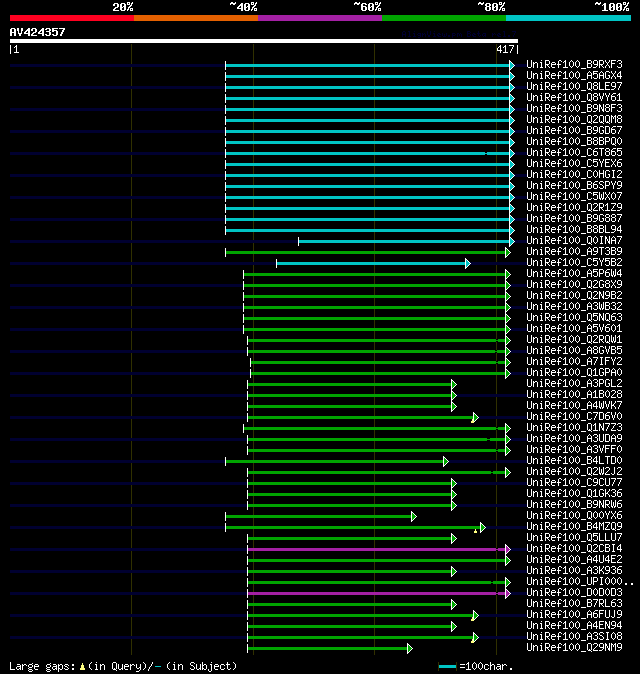Click the UniRef100_Q29NM9 label
640x674 pixels.
coord(574,647)
